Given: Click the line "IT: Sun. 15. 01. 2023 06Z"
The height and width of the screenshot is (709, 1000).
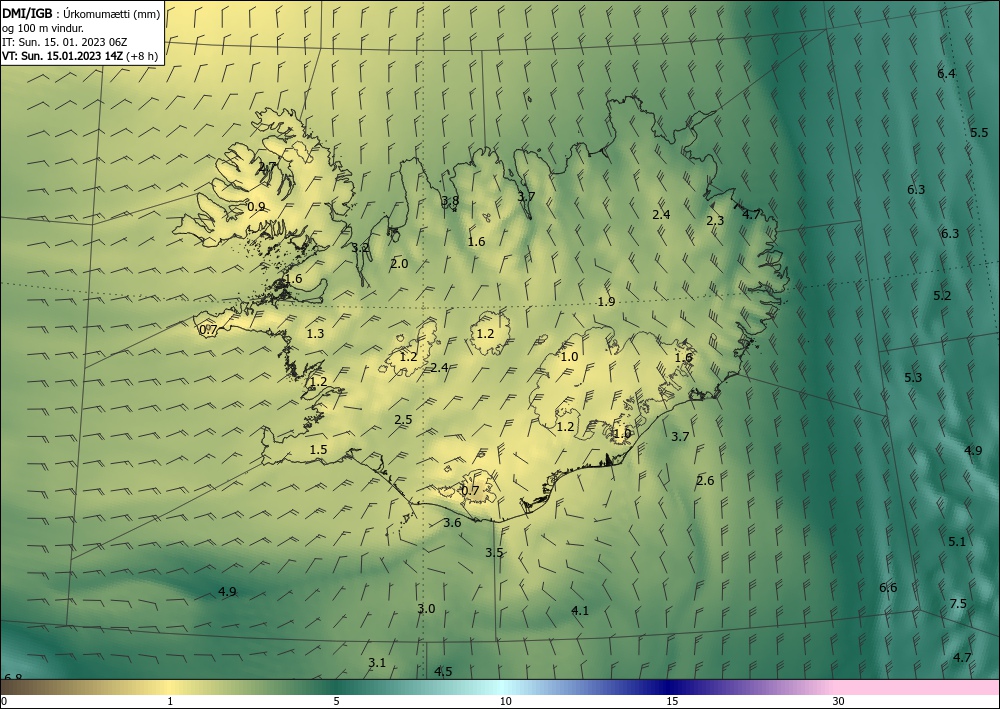Looking at the screenshot, I should (x=64, y=42).
